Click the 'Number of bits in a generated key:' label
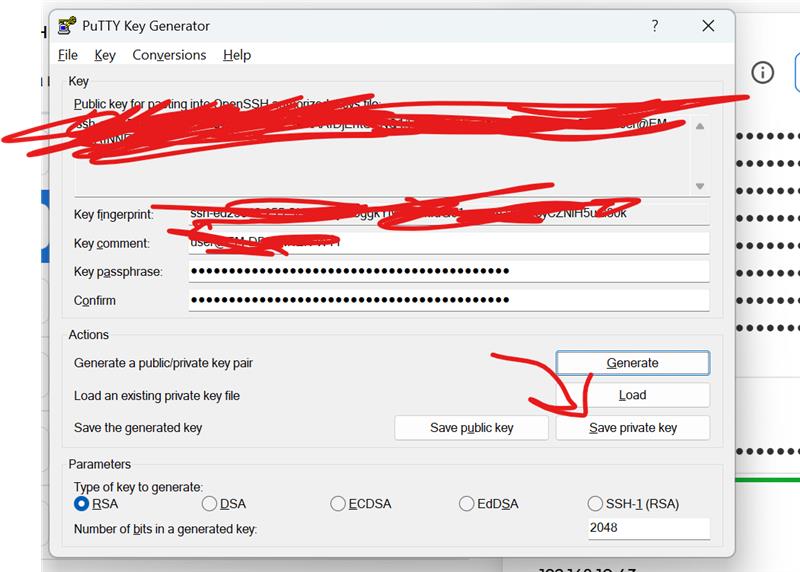800x572 pixels. (165, 529)
